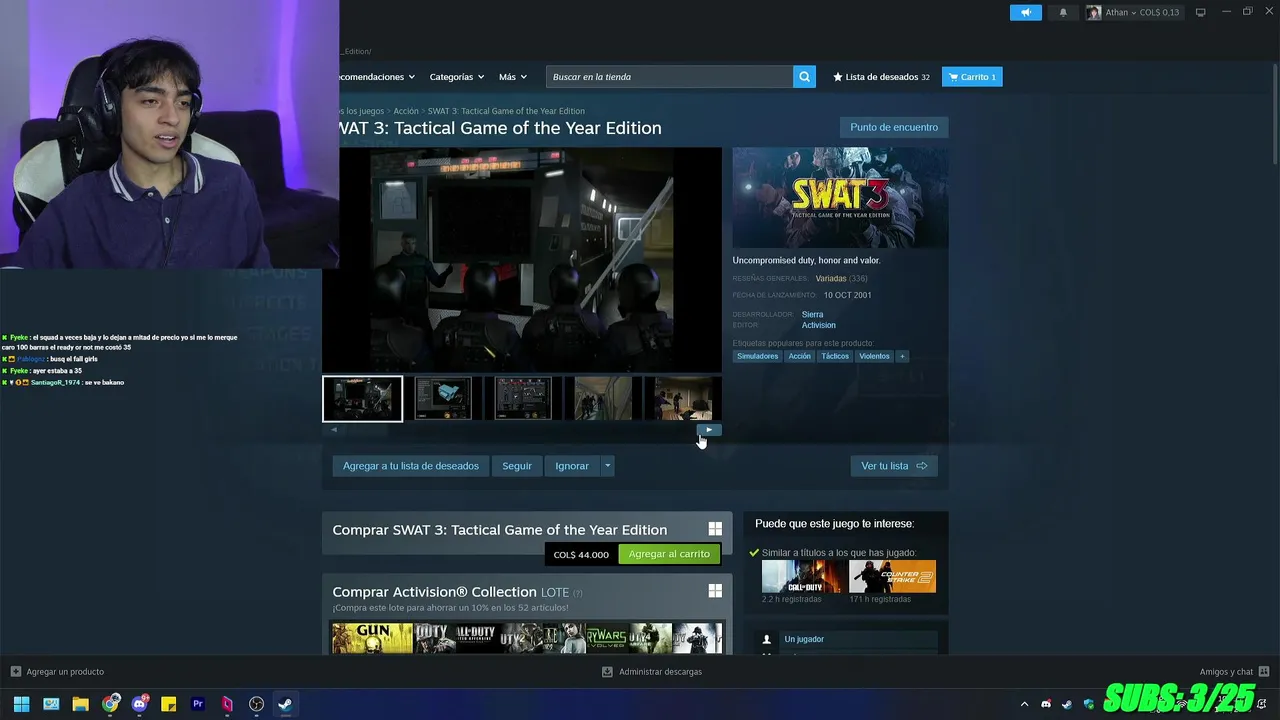Open File Explorer from the taskbar
This screenshot has height=720, width=1280.
click(x=80, y=704)
